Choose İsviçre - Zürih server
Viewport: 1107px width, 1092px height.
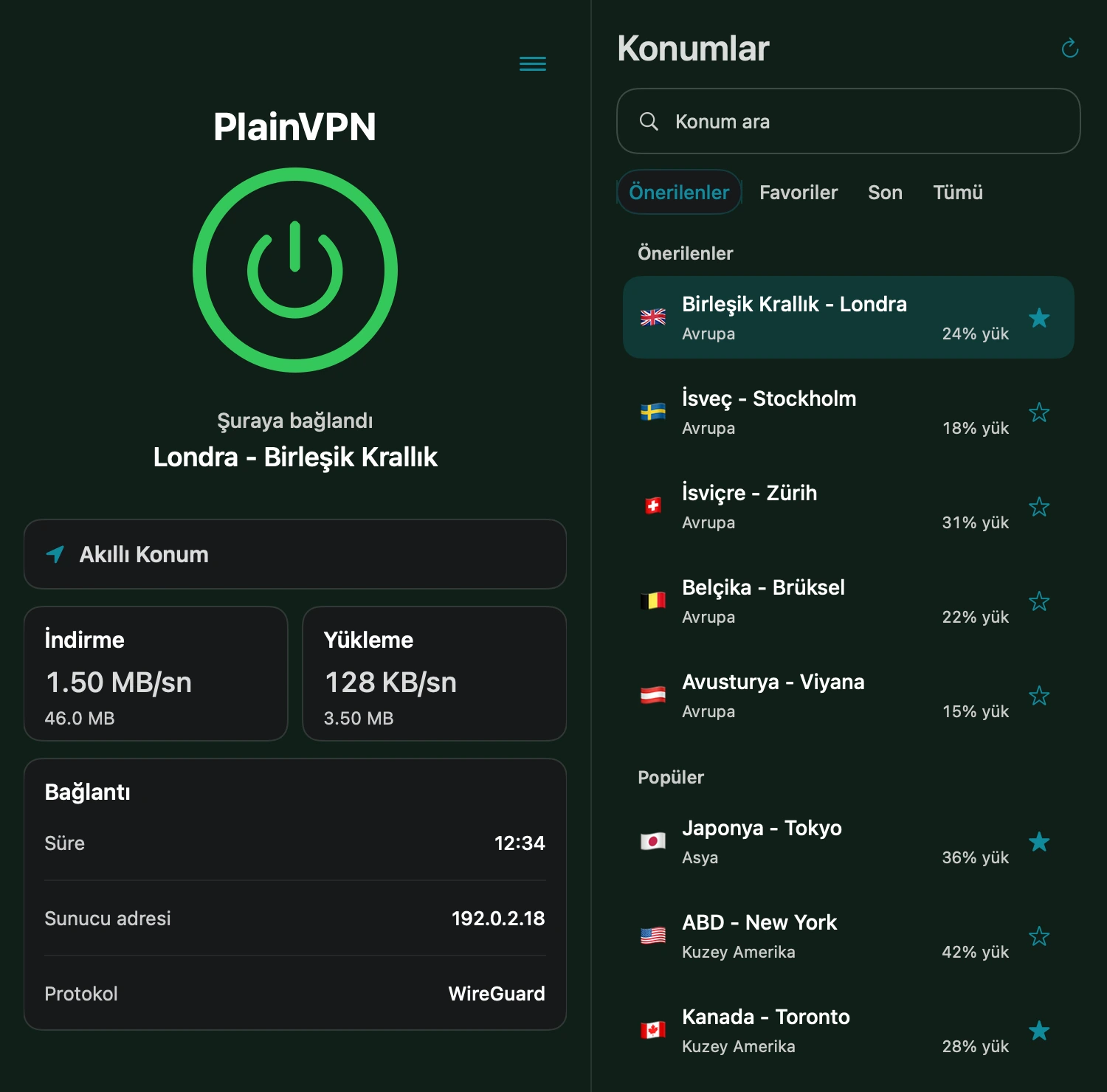(x=849, y=506)
